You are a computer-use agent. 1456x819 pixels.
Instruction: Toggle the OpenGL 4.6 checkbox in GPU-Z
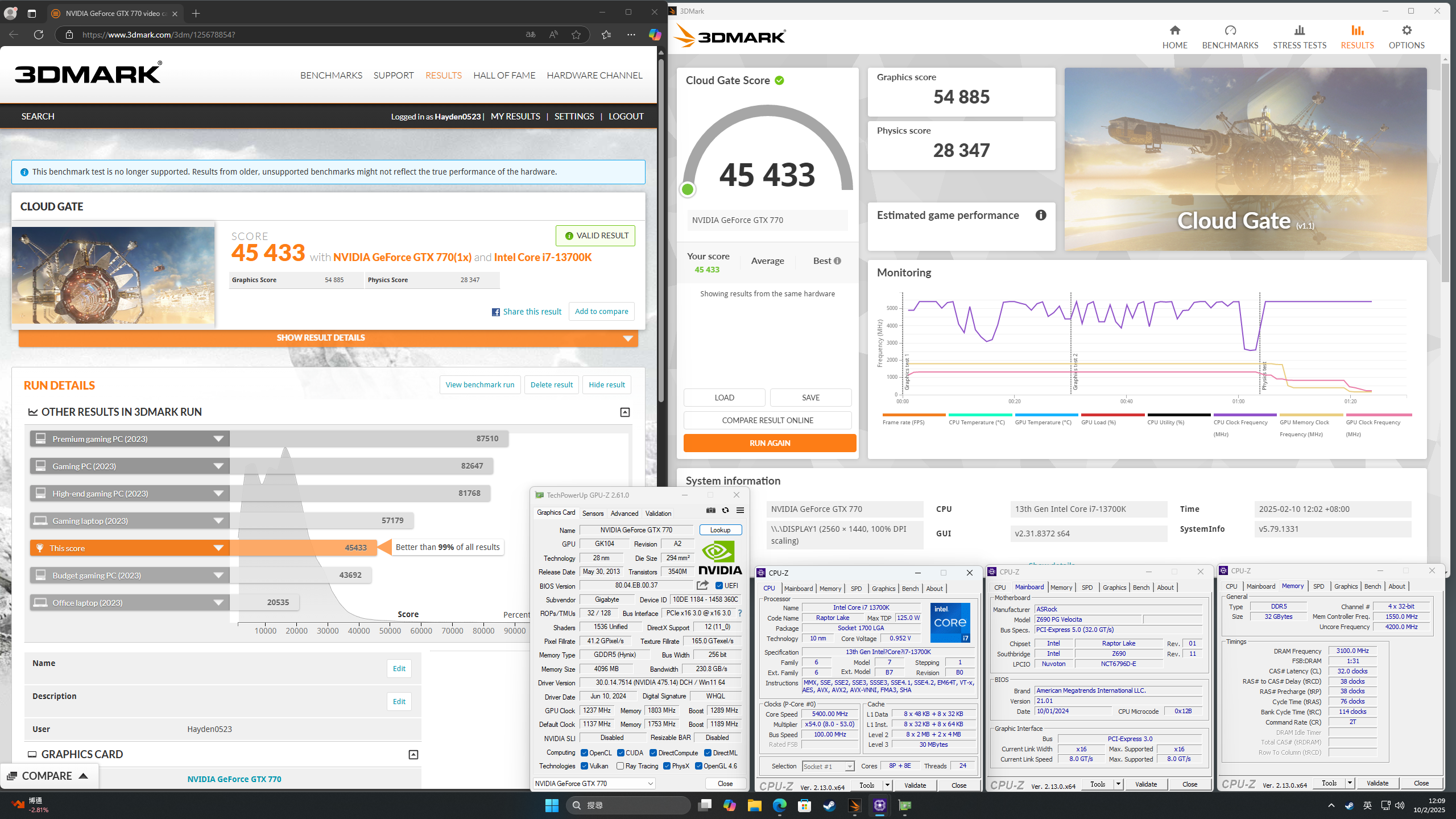tap(698, 766)
